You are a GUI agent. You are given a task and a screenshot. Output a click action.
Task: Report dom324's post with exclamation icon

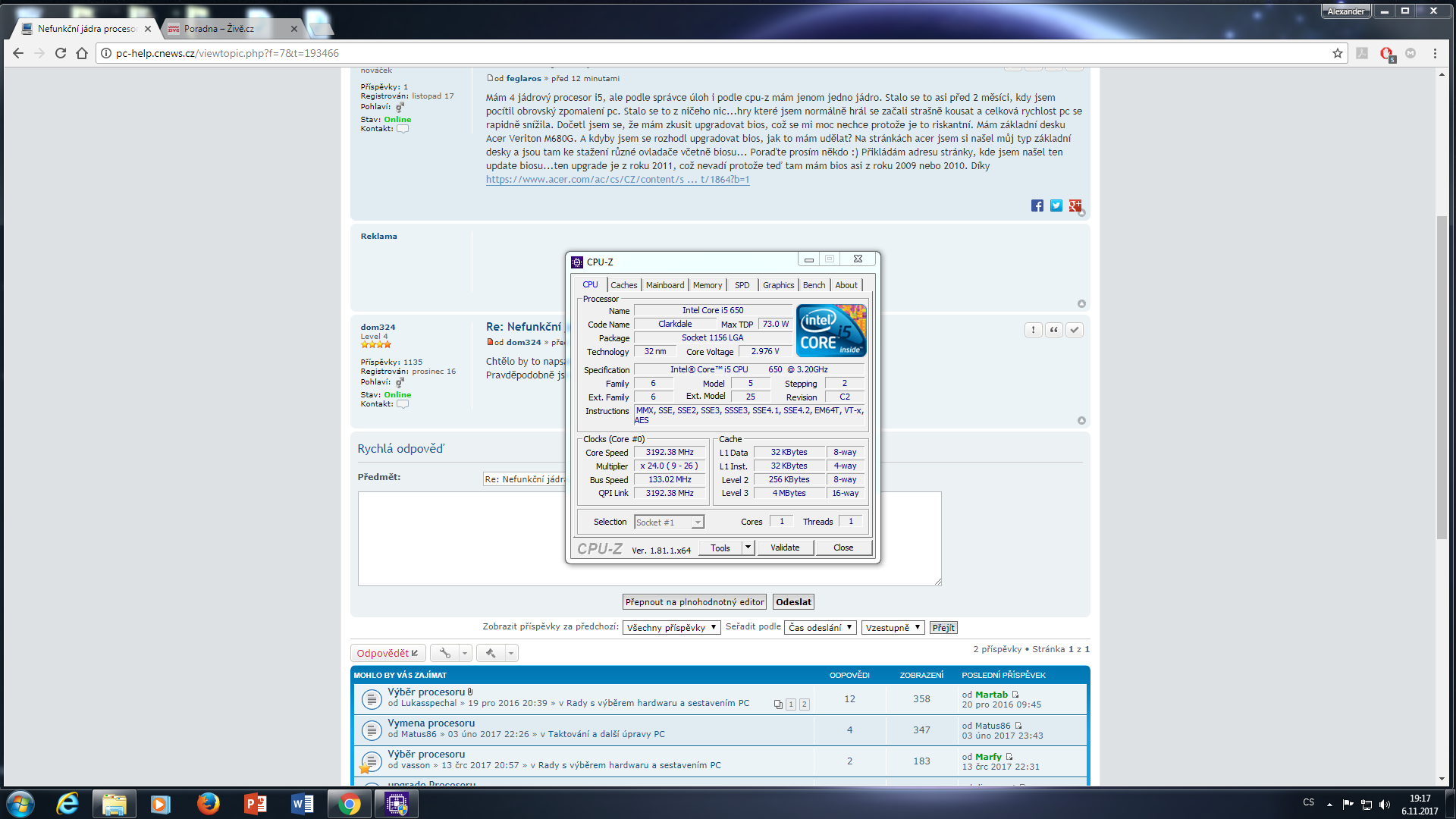coord(1033,330)
